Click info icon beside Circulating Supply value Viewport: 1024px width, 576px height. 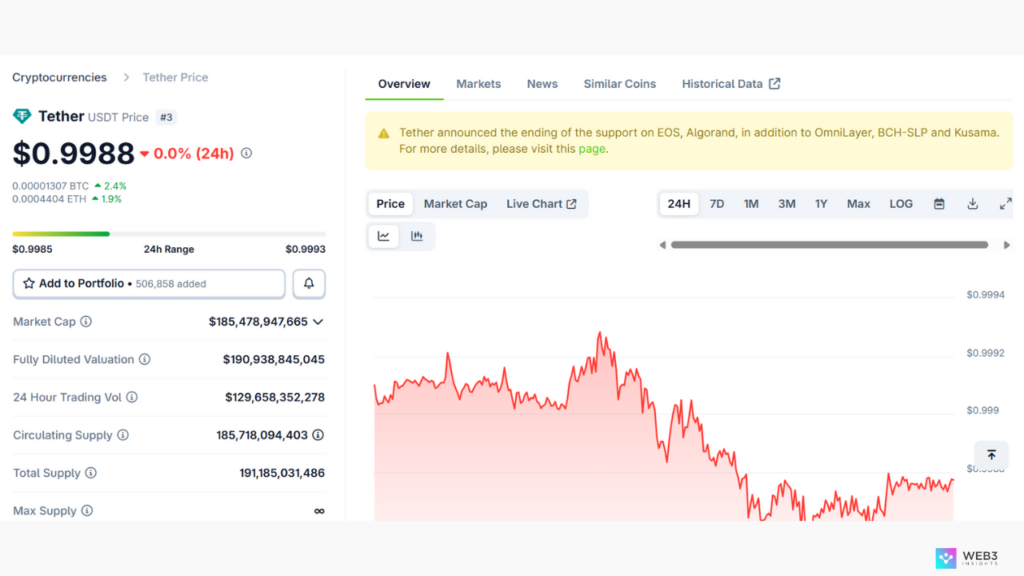click(318, 435)
